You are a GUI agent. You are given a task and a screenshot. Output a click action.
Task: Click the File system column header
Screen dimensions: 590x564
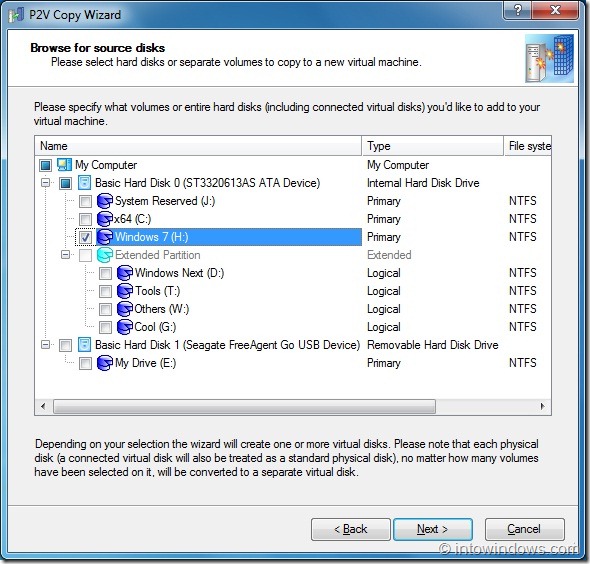(x=528, y=146)
